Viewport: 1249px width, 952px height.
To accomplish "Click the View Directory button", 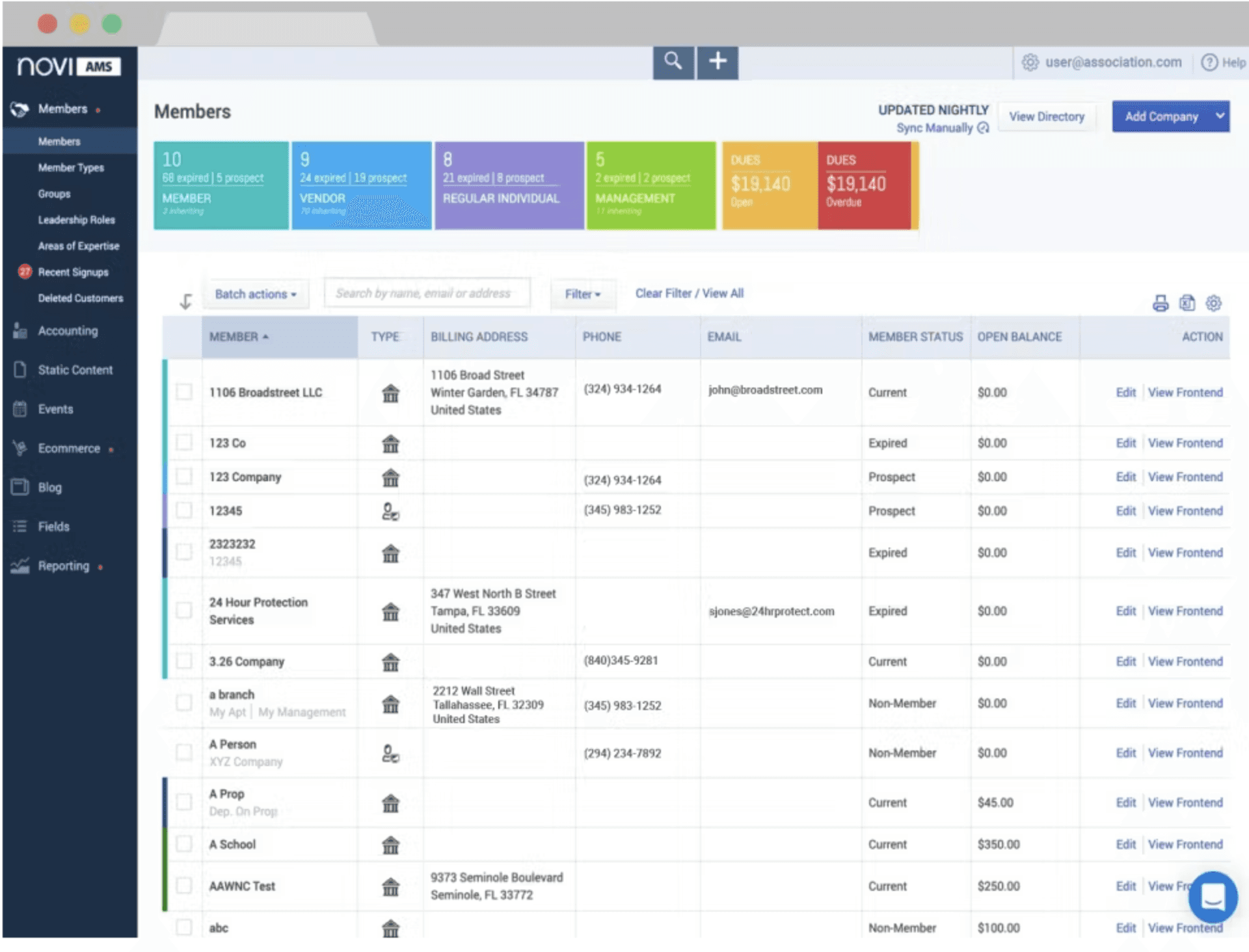I will coord(1046,116).
